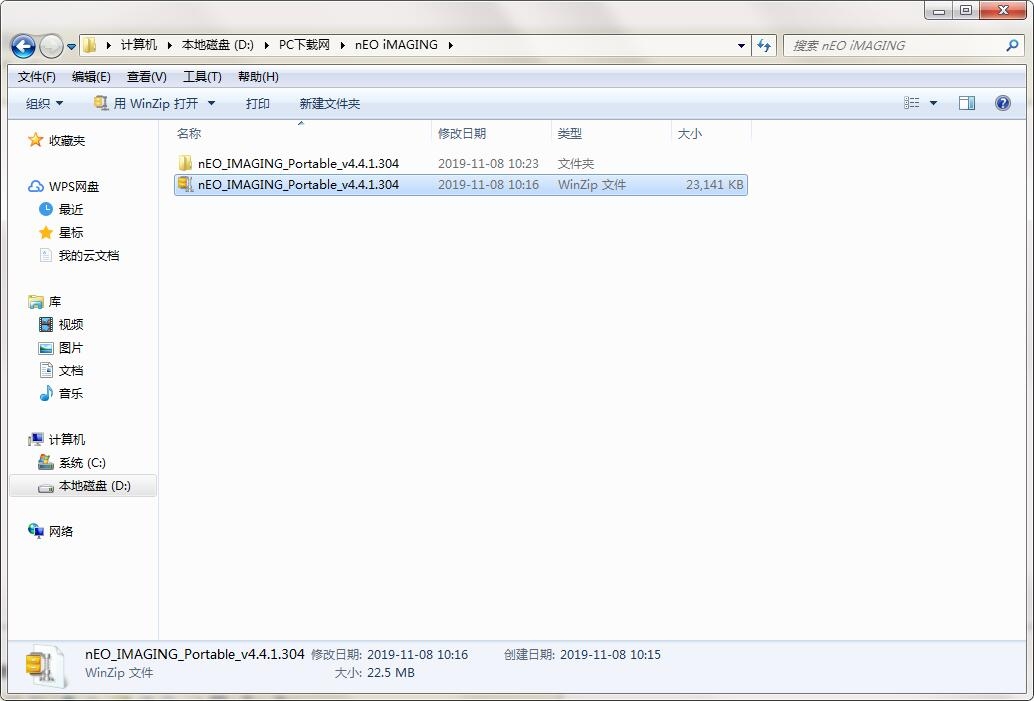Viewport: 1034px width, 701px height.
Task: Click the 打印 toolbar button
Action: [x=257, y=104]
